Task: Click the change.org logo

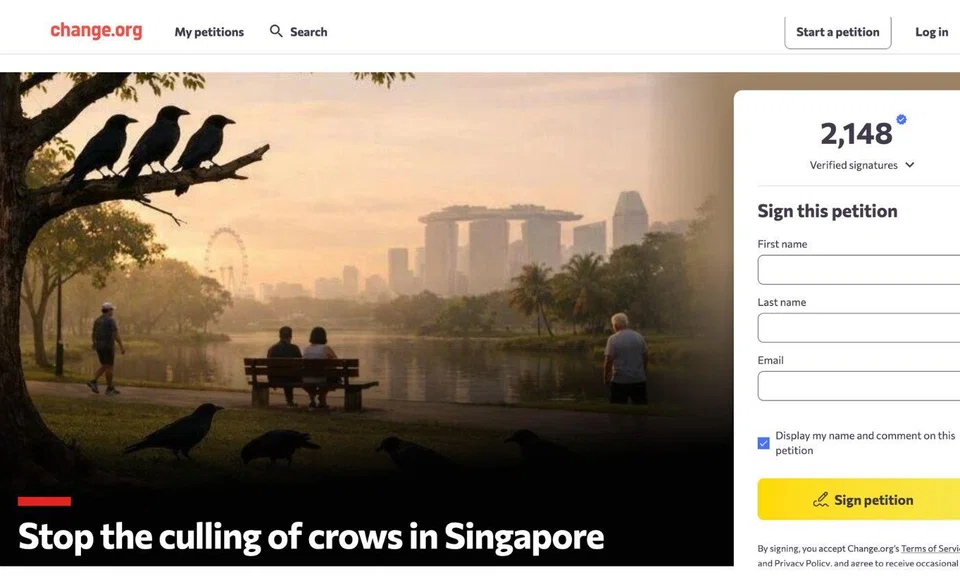Action: click(95, 31)
